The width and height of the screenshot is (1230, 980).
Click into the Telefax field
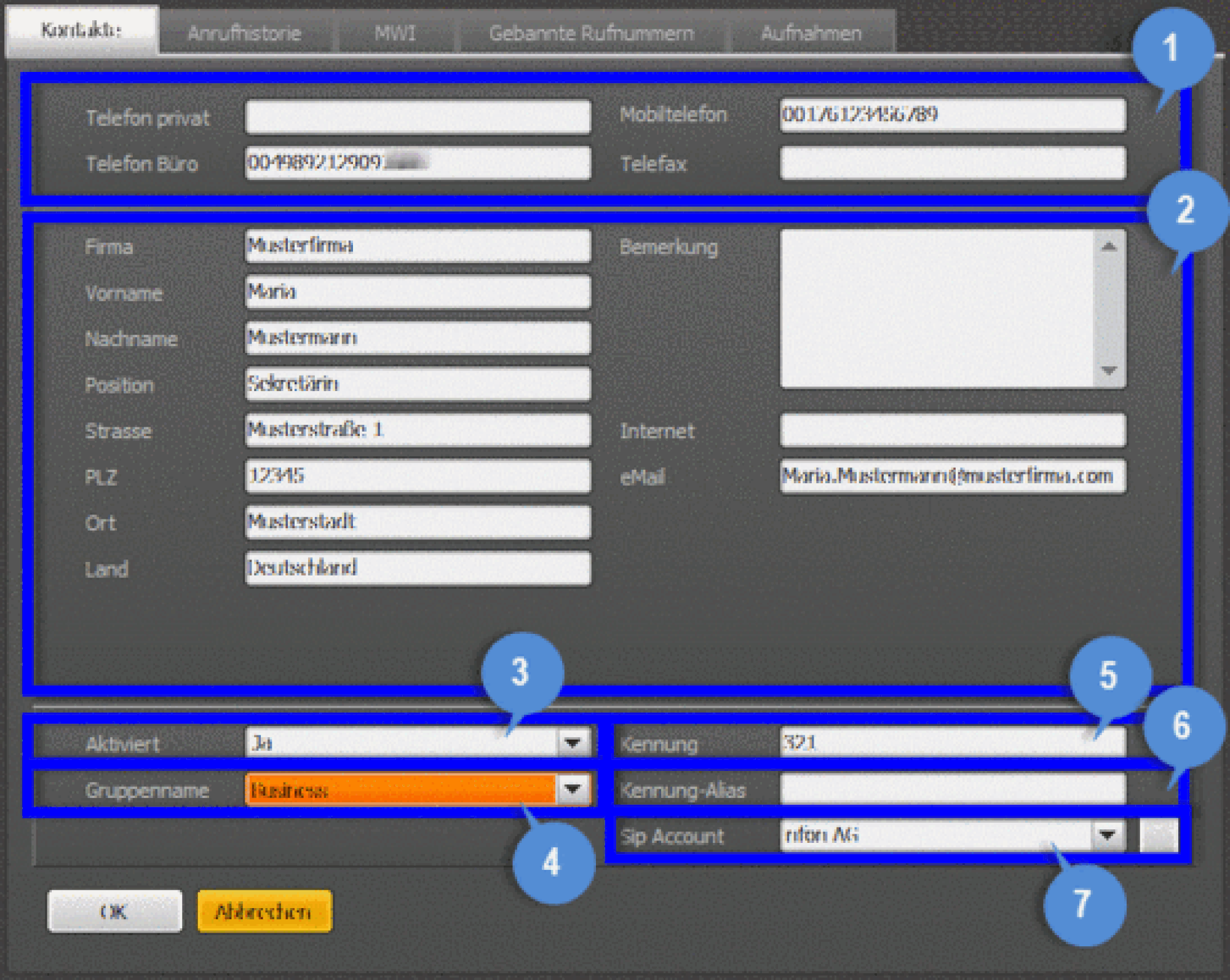[953, 164]
